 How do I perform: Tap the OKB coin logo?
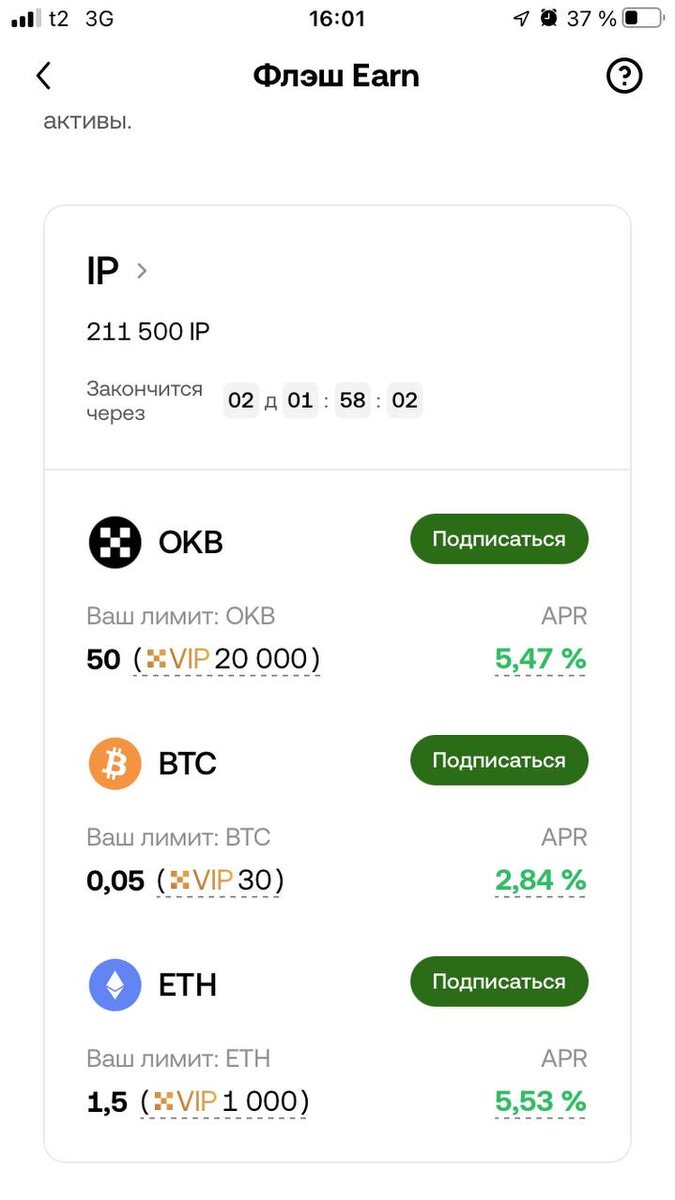(115, 543)
